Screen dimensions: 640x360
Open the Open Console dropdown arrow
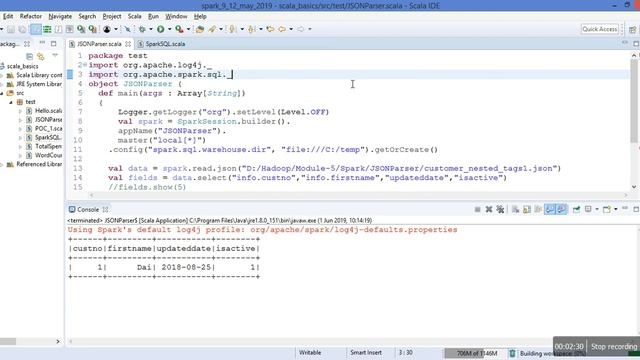616,209
